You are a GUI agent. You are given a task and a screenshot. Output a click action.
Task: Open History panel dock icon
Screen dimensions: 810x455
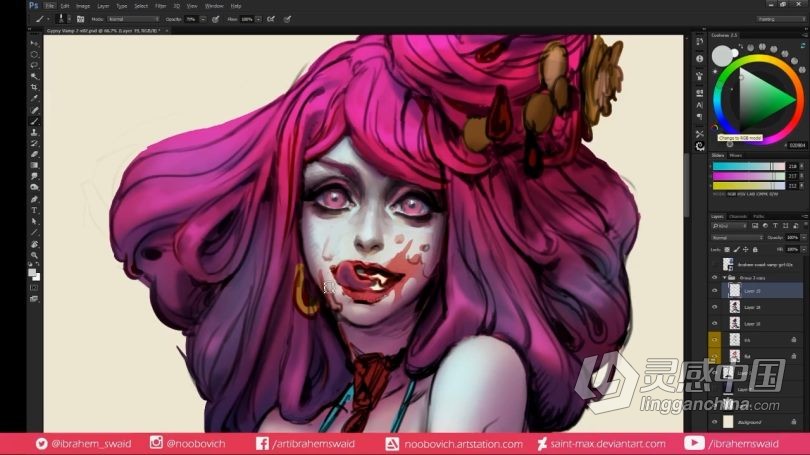coord(699,42)
